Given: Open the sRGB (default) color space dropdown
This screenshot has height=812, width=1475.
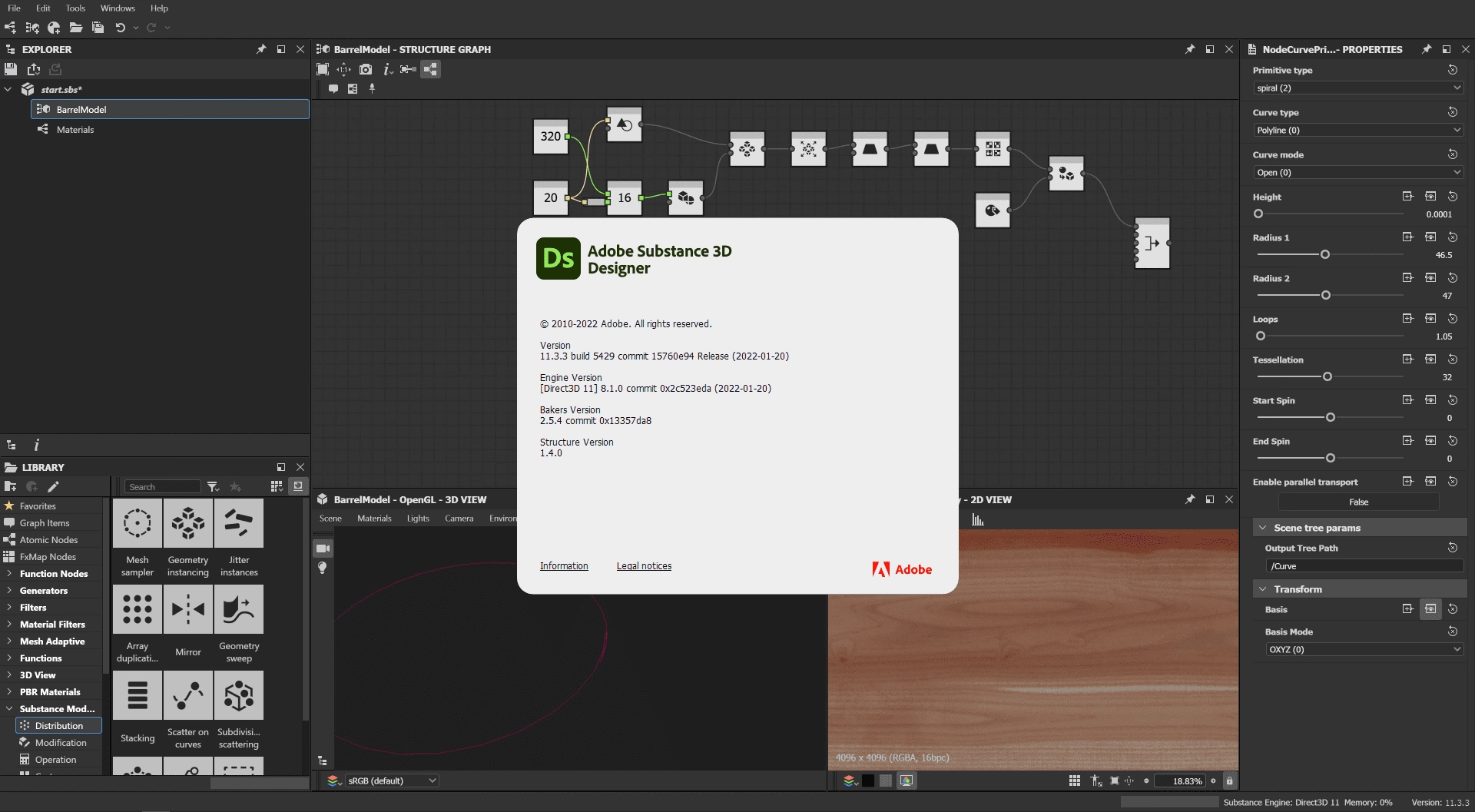Looking at the screenshot, I should [x=392, y=781].
